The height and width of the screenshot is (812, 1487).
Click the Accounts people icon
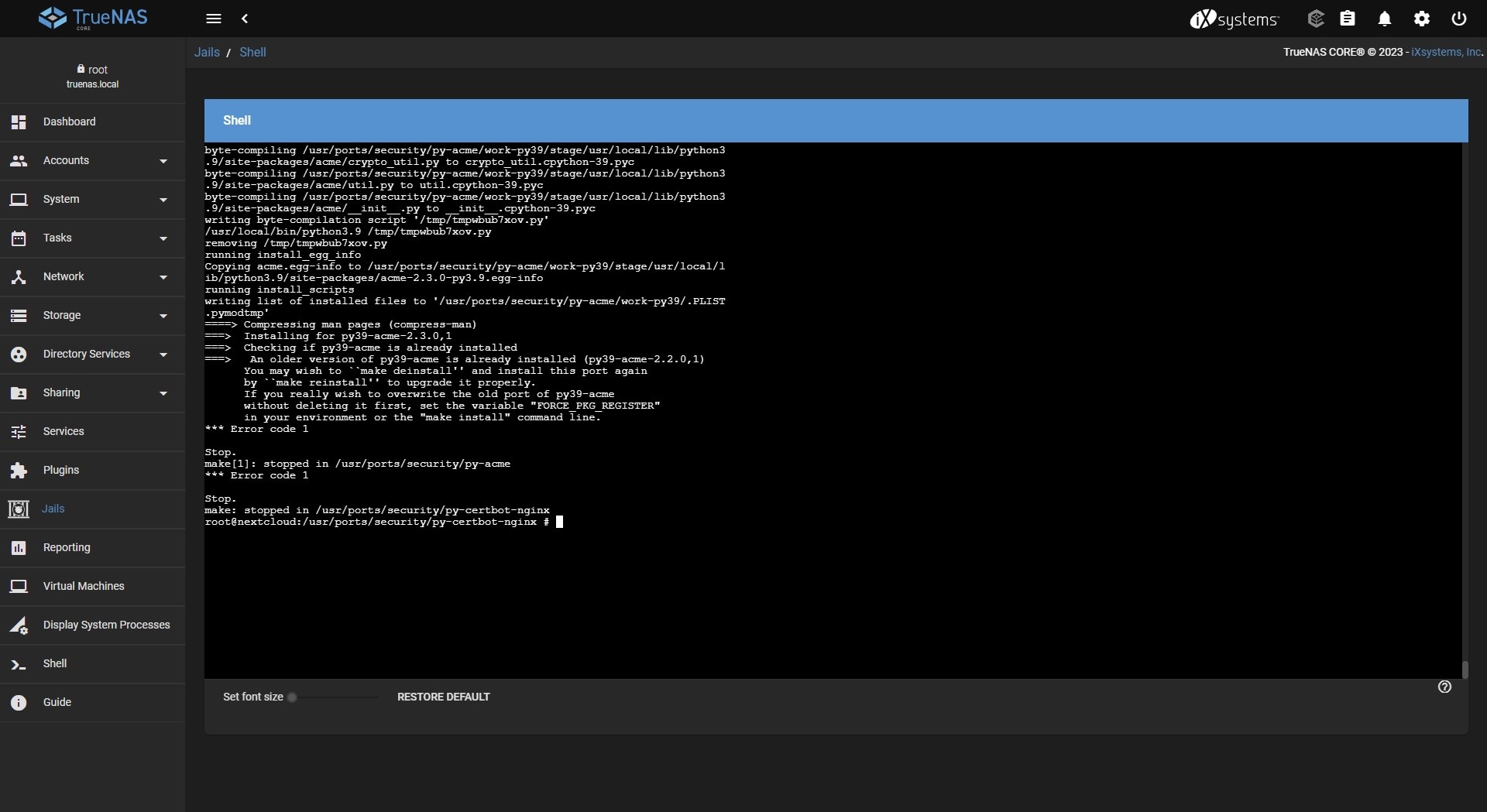pos(19,161)
